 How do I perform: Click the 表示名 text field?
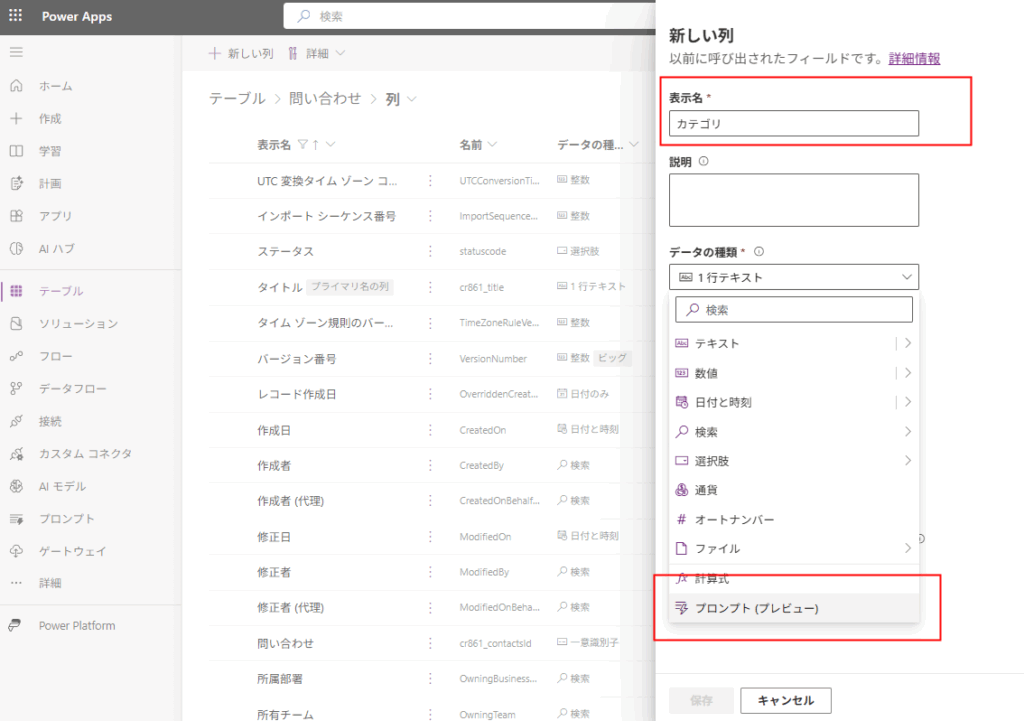[793, 124]
